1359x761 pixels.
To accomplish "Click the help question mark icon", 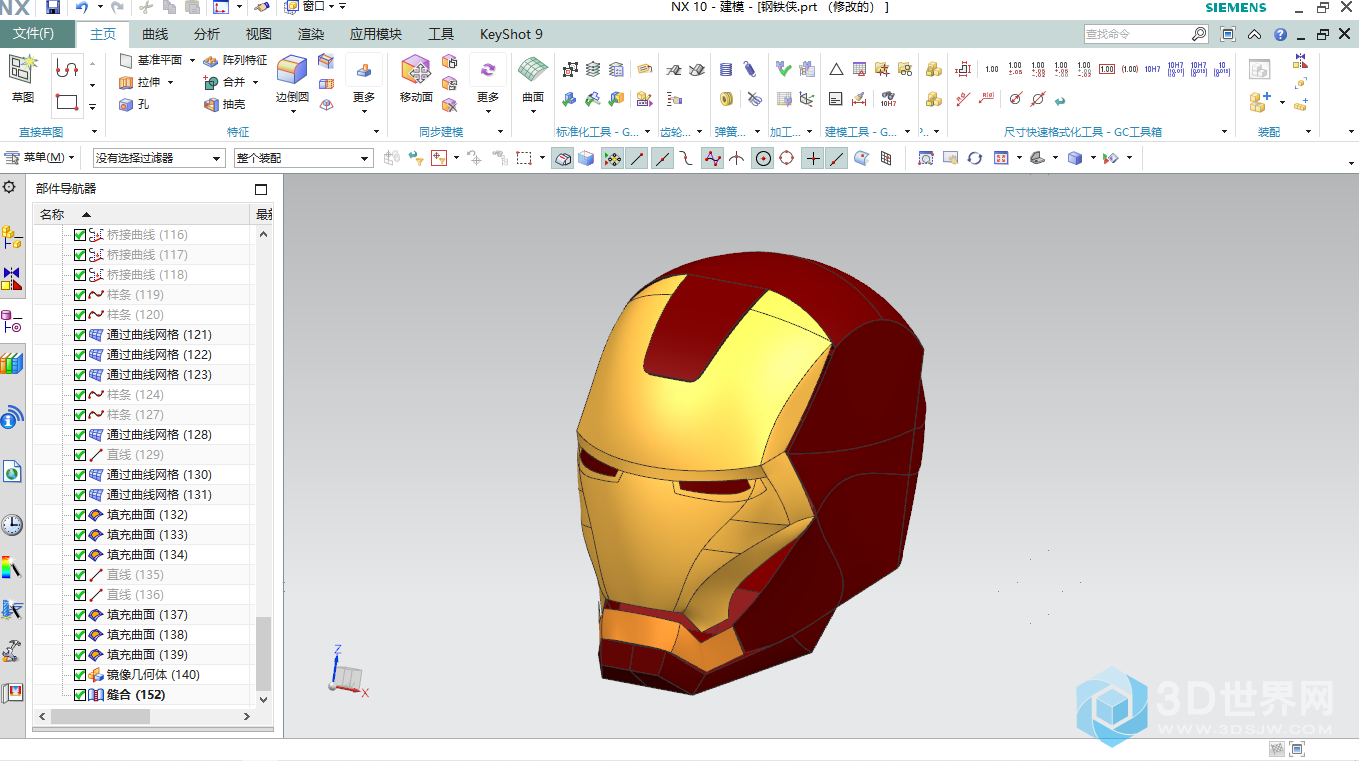I will [1280, 34].
